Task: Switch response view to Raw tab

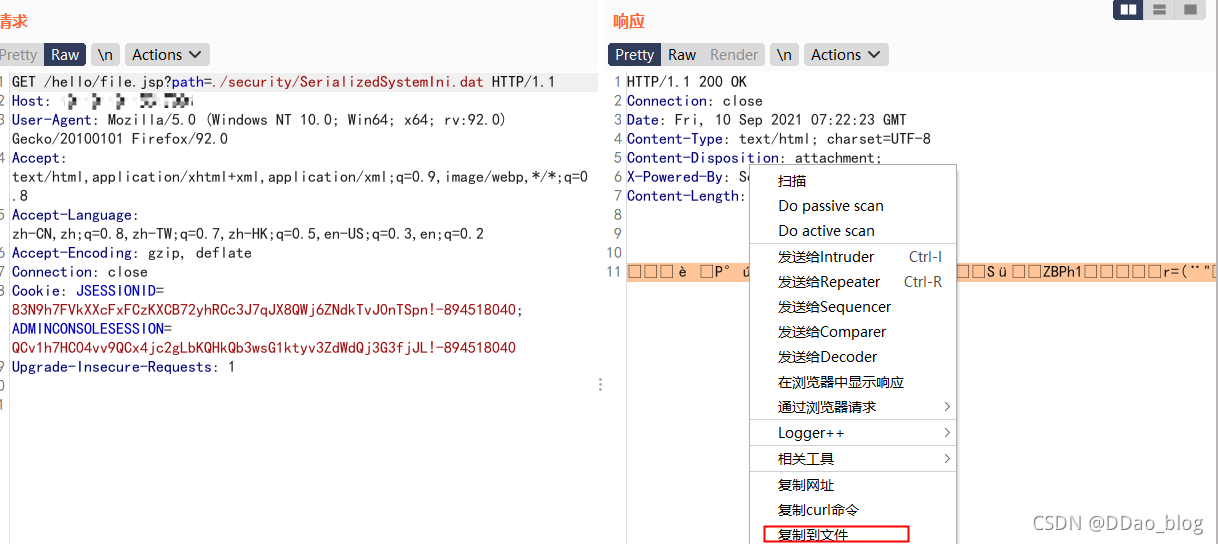Action: coord(682,55)
